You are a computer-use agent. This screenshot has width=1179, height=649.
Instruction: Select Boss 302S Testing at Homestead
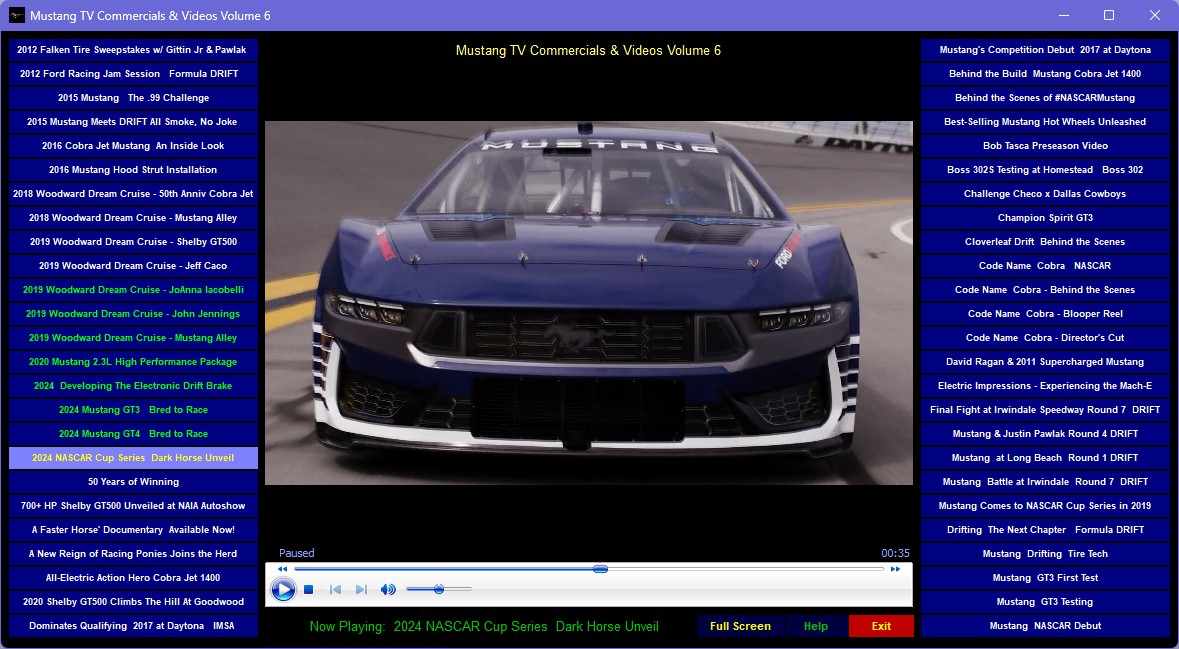click(x=1045, y=170)
